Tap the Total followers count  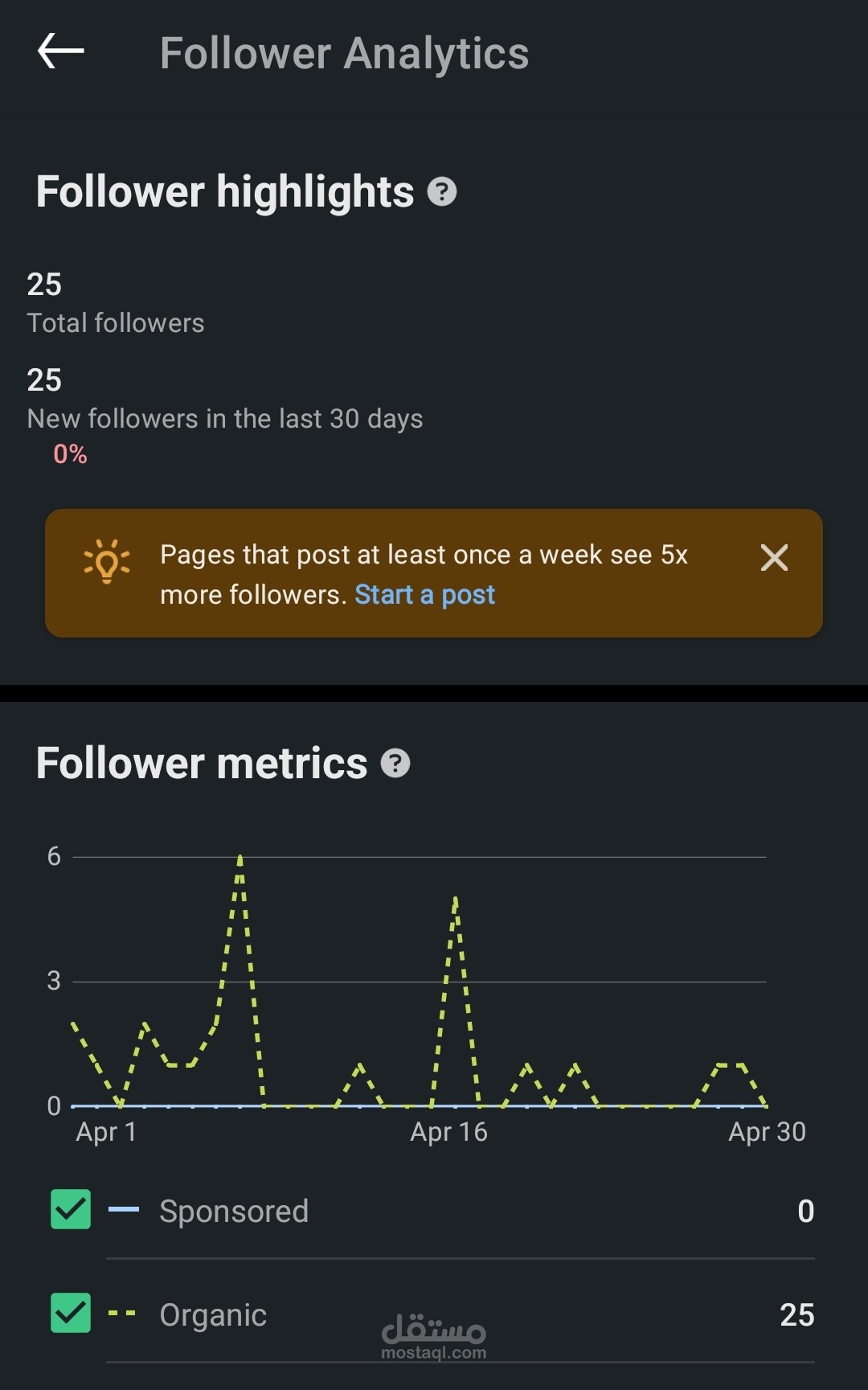[44, 285]
